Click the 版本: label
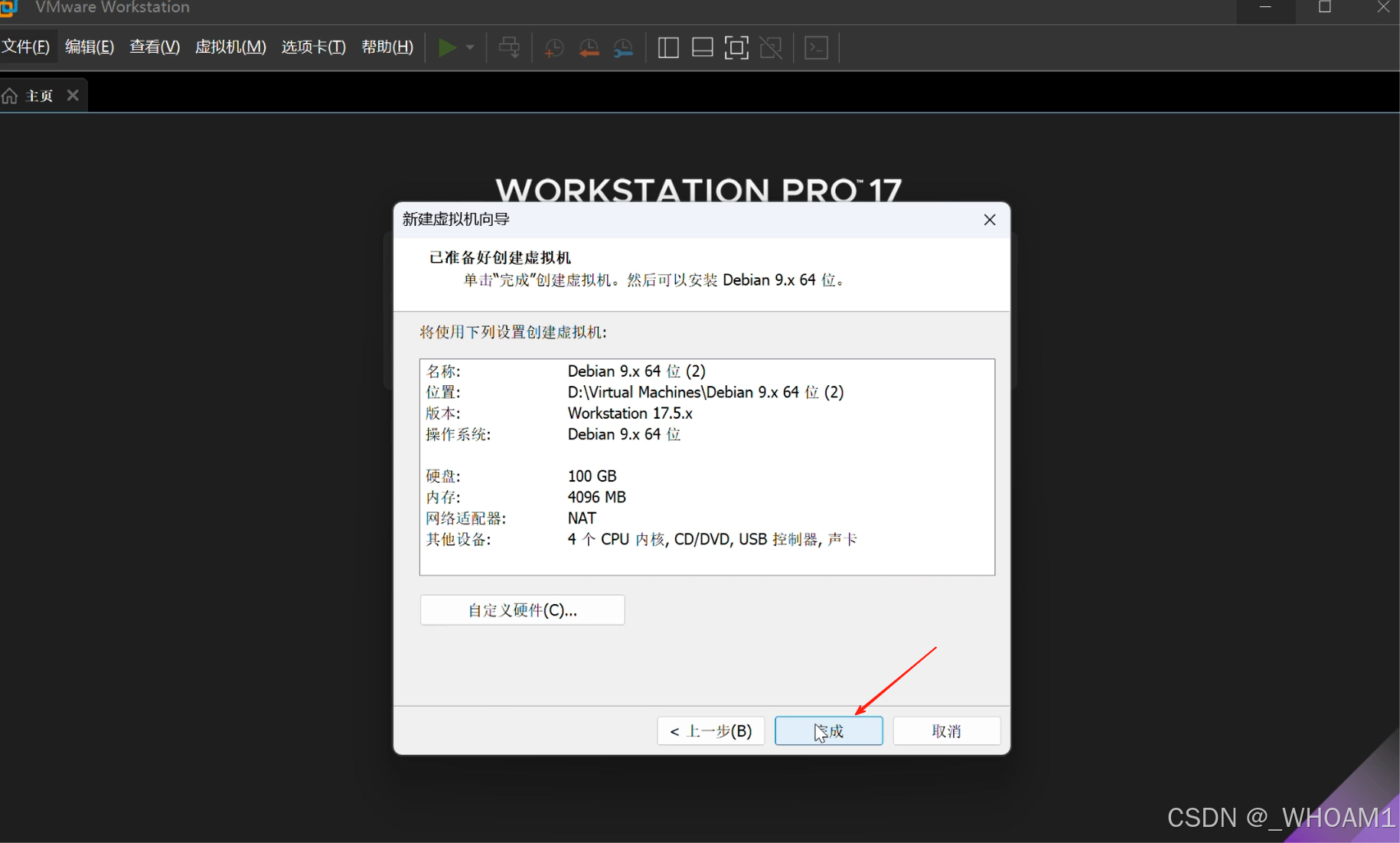Screen dimensions: 1400x843 pos(443,413)
